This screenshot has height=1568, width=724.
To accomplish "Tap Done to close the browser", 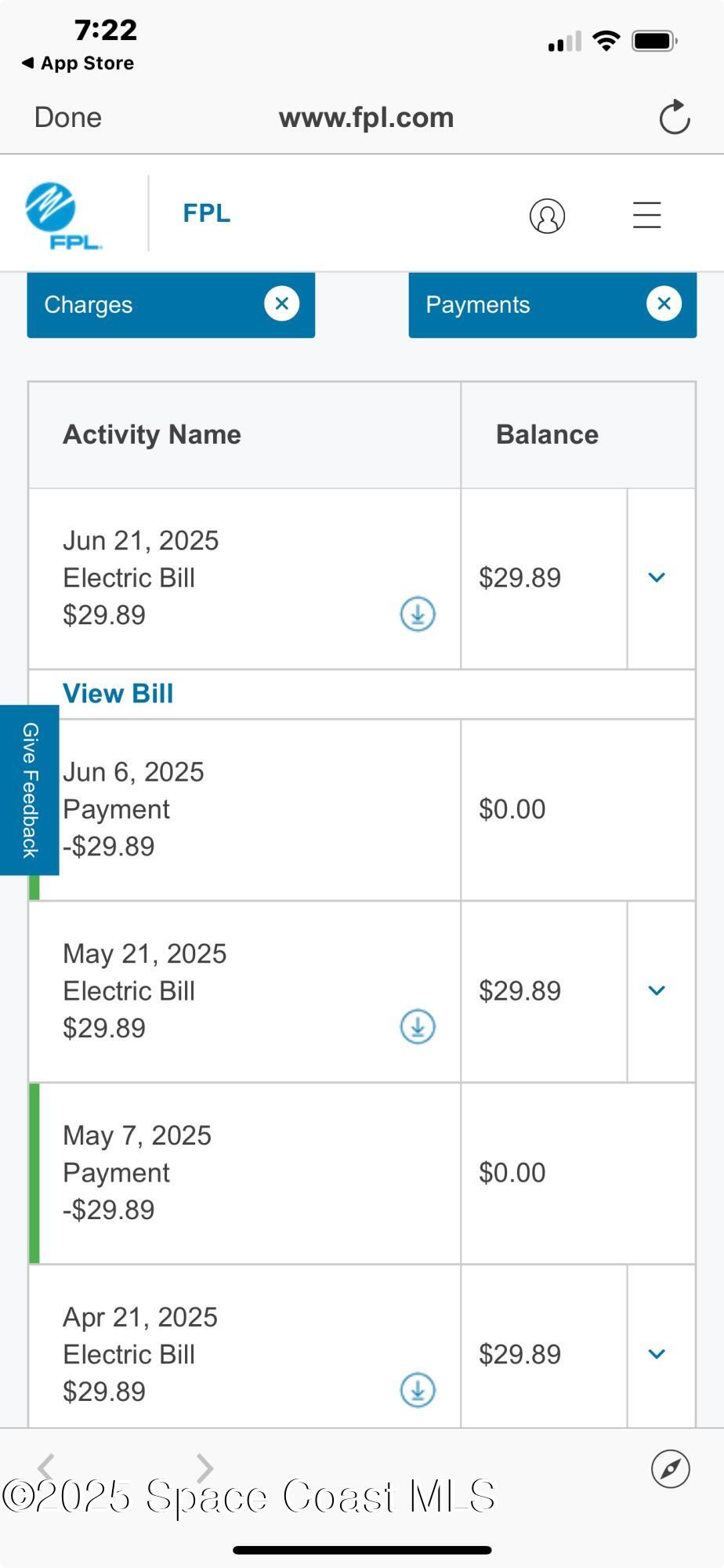I will click(68, 118).
